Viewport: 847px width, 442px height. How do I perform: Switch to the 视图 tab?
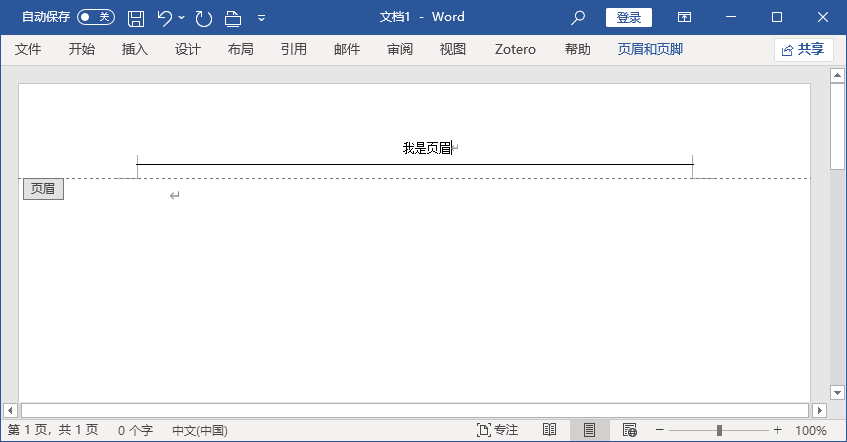(x=453, y=49)
